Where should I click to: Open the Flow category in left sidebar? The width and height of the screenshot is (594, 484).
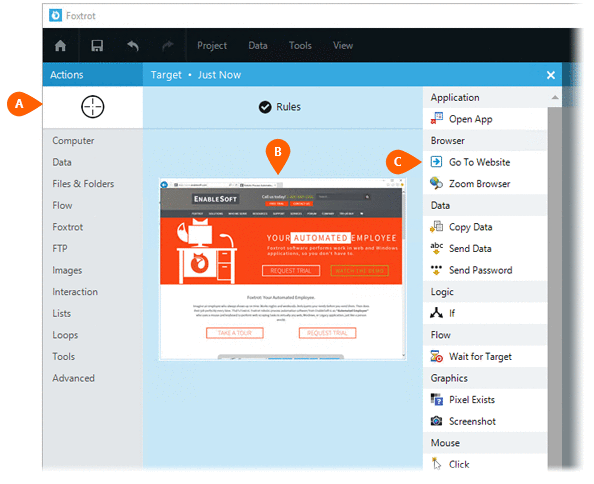(62, 205)
